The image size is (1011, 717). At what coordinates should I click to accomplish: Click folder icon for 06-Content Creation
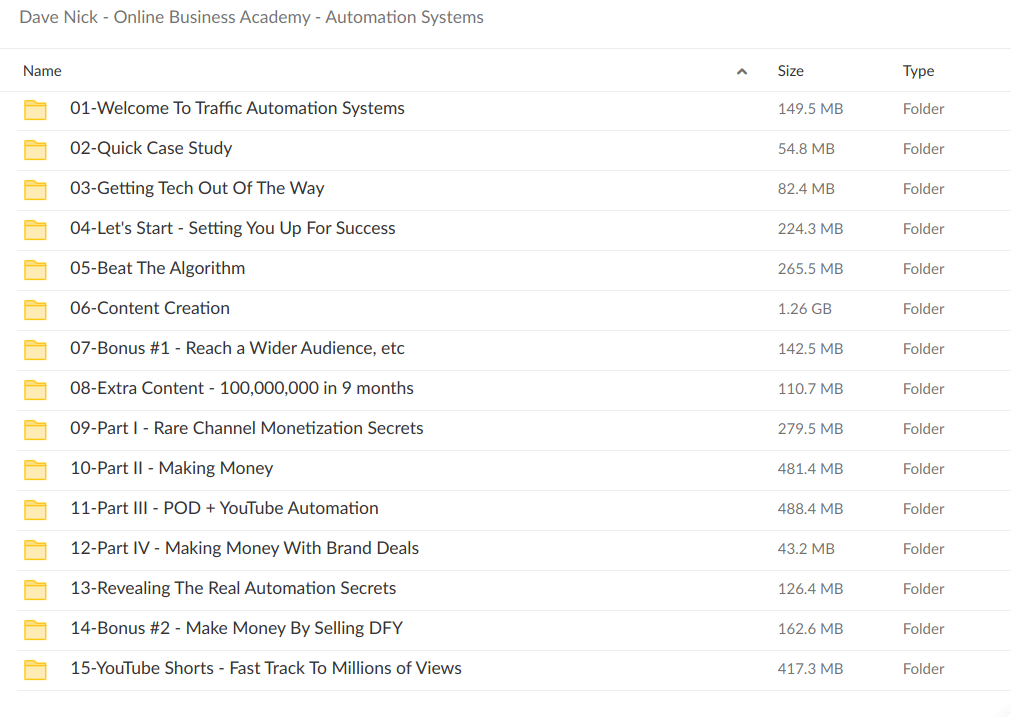click(x=36, y=309)
